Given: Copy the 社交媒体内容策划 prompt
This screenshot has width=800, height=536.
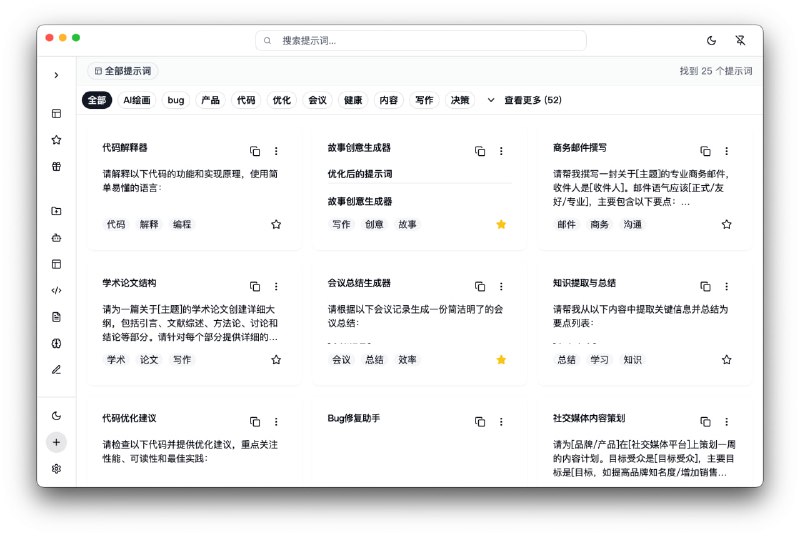Looking at the screenshot, I should click(x=705, y=422).
